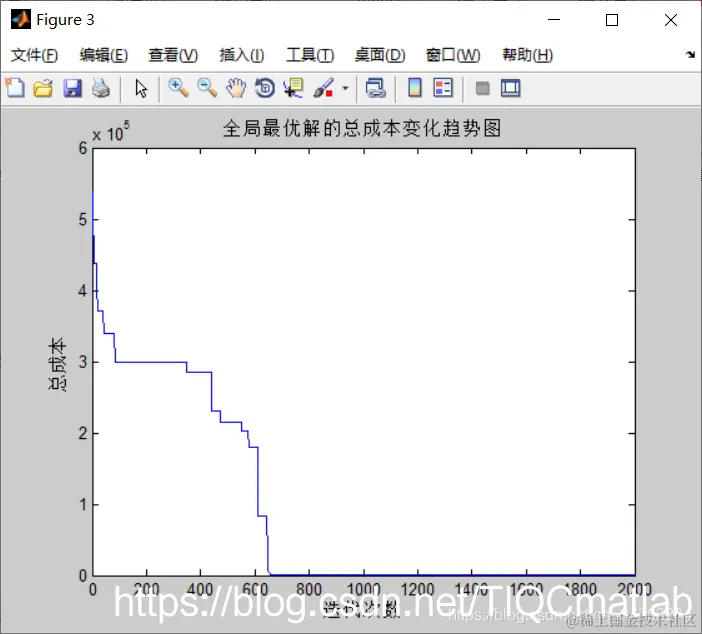This screenshot has width=702, height=634.
Task: Open the 帮助(H) menu
Action: [x=528, y=55]
